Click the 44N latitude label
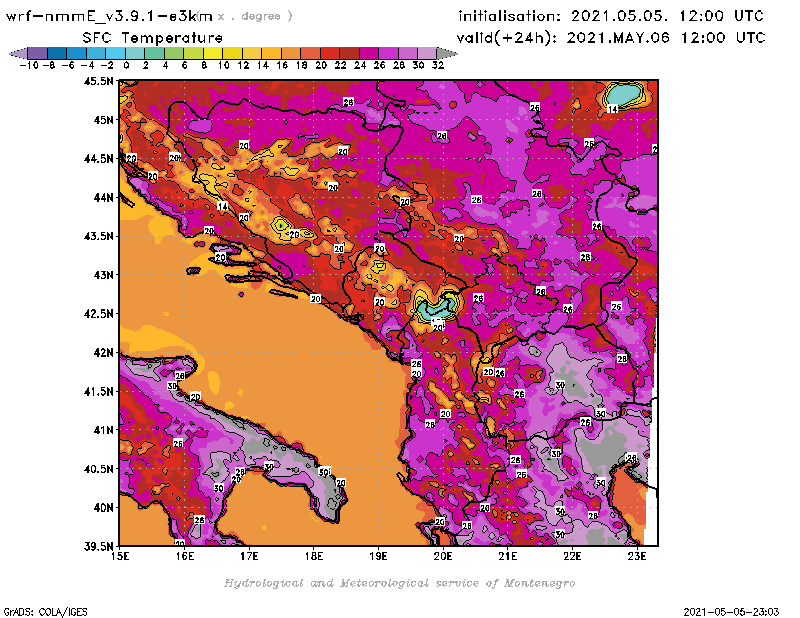800x618 pixels. pyautogui.click(x=103, y=197)
